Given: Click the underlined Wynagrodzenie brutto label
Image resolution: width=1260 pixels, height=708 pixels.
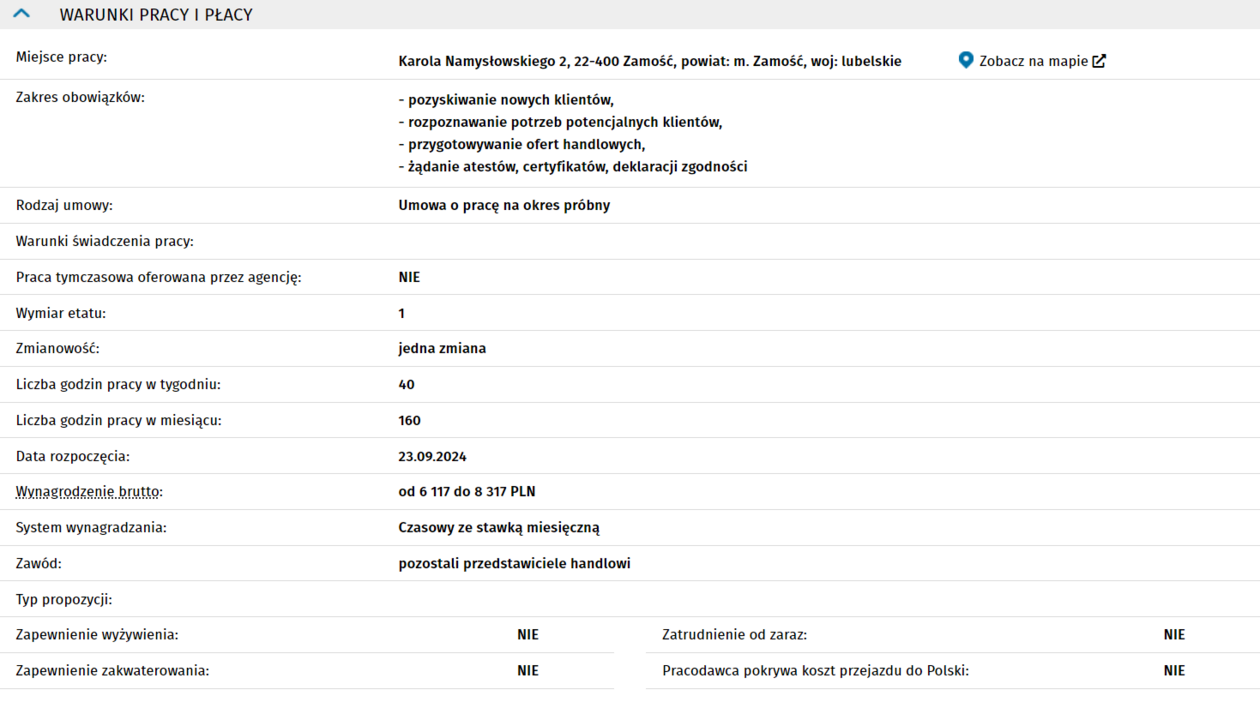Looking at the screenshot, I should 88,492.
